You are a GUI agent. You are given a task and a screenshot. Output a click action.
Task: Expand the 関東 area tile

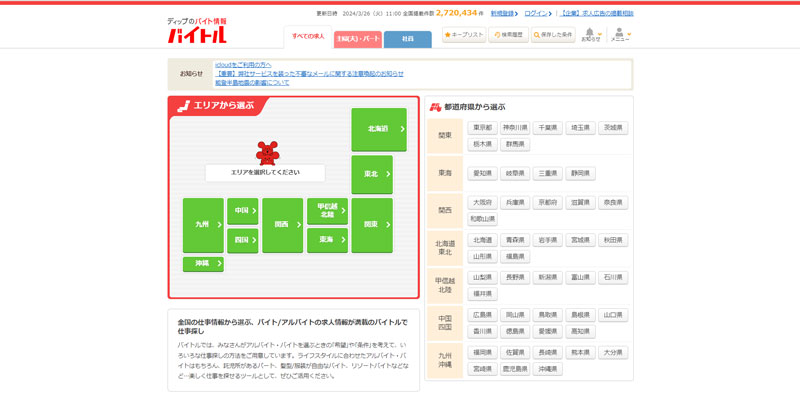372,225
